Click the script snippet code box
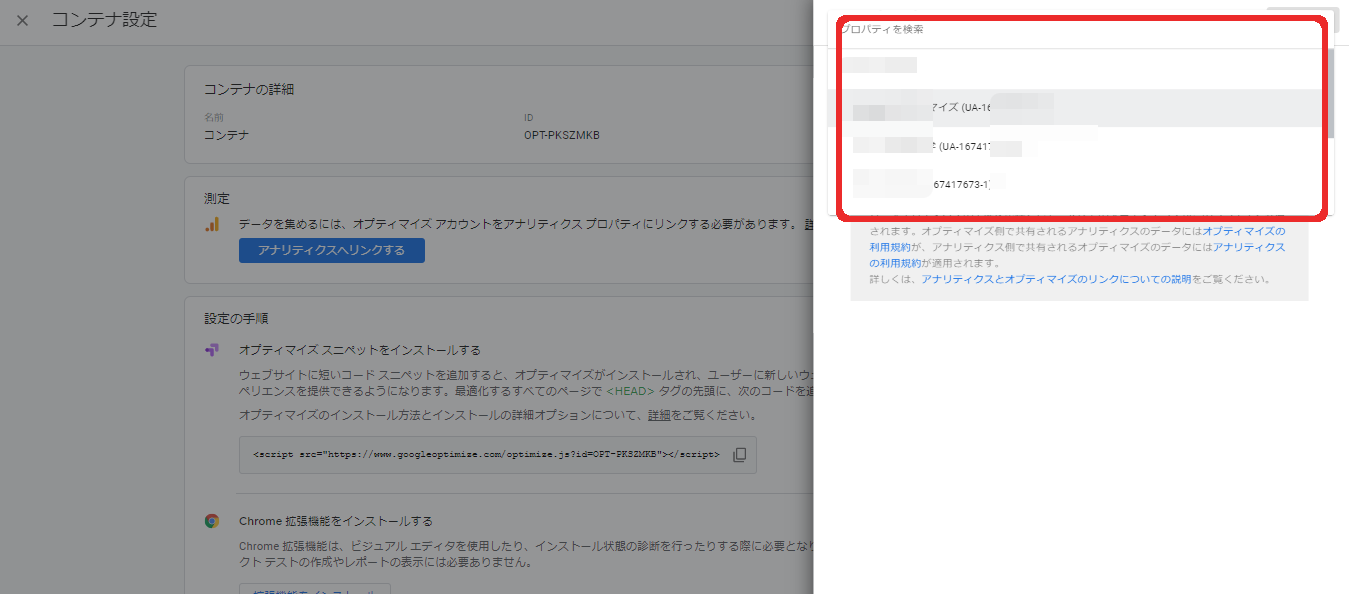1349x594 pixels. [x=498, y=455]
